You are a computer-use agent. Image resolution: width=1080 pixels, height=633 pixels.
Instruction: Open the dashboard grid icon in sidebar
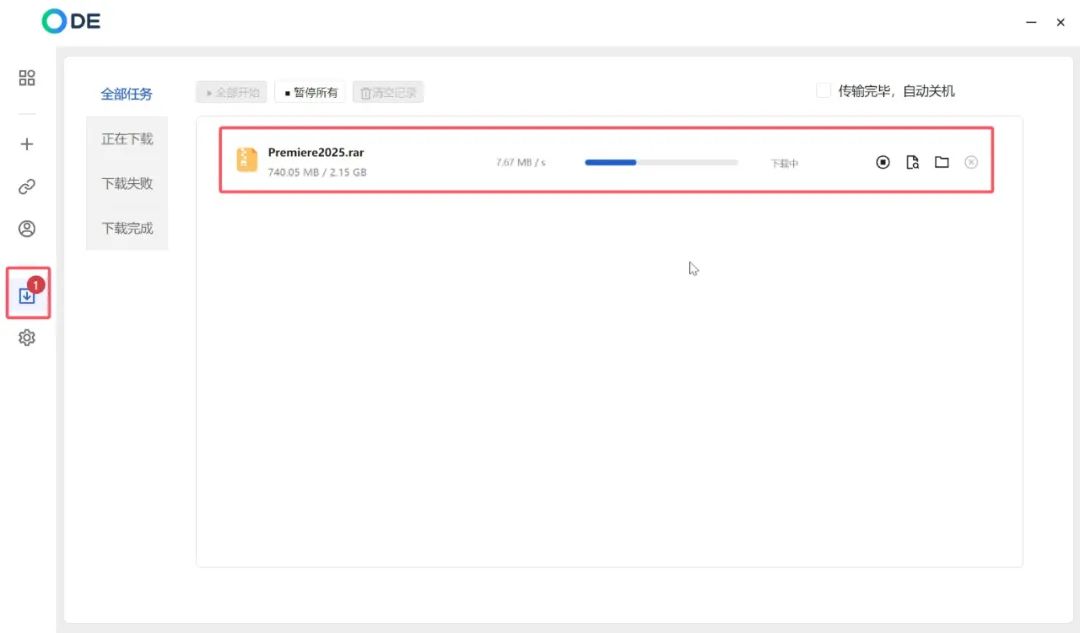(x=27, y=78)
